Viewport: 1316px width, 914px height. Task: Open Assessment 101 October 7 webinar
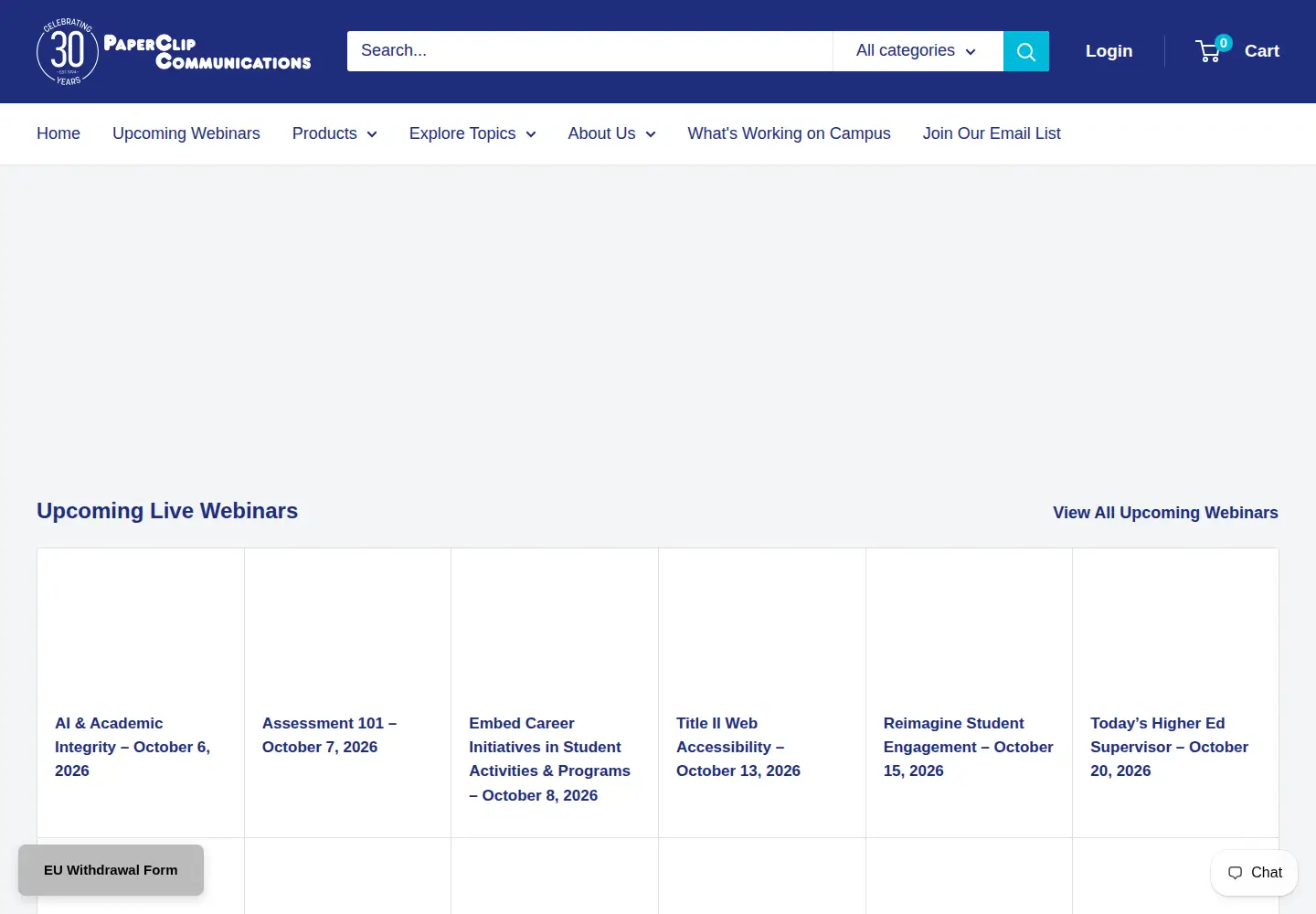coord(329,735)
